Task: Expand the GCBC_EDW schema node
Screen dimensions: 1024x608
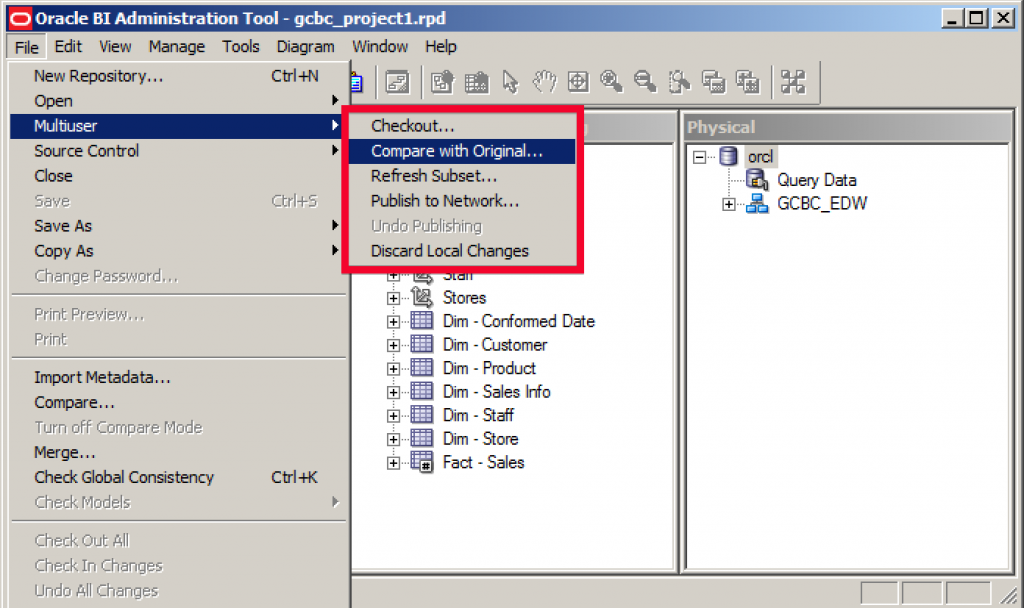Action: click(x=729, y=204)
